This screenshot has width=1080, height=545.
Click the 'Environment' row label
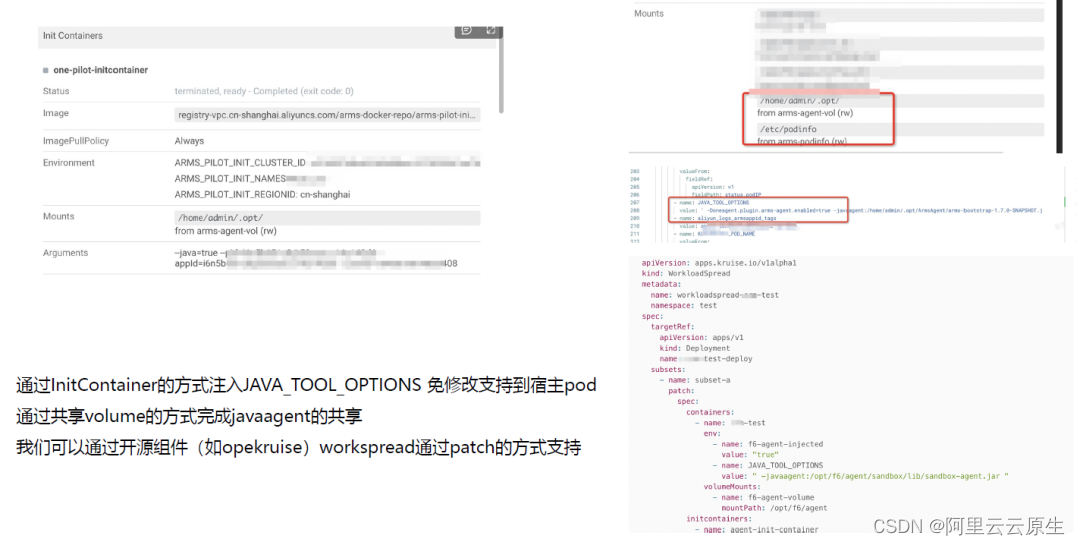coord(69,163)
